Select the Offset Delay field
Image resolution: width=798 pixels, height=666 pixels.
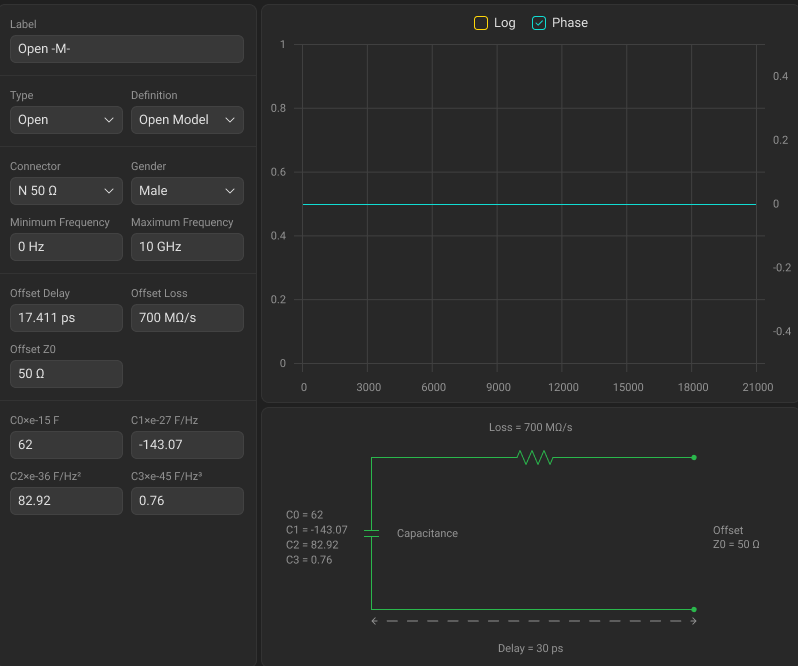(66, 318)
